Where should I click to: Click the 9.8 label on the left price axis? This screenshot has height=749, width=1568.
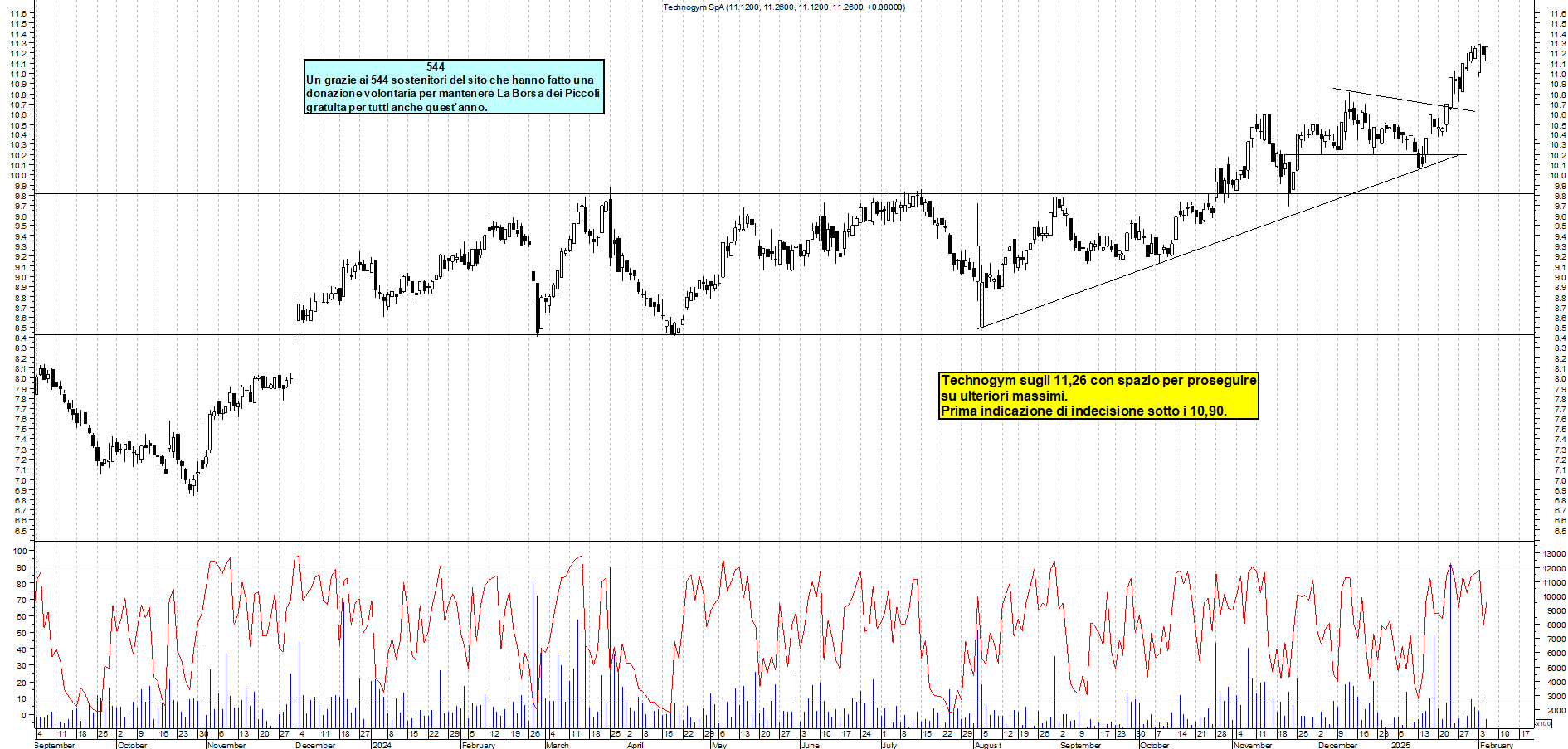21,196
